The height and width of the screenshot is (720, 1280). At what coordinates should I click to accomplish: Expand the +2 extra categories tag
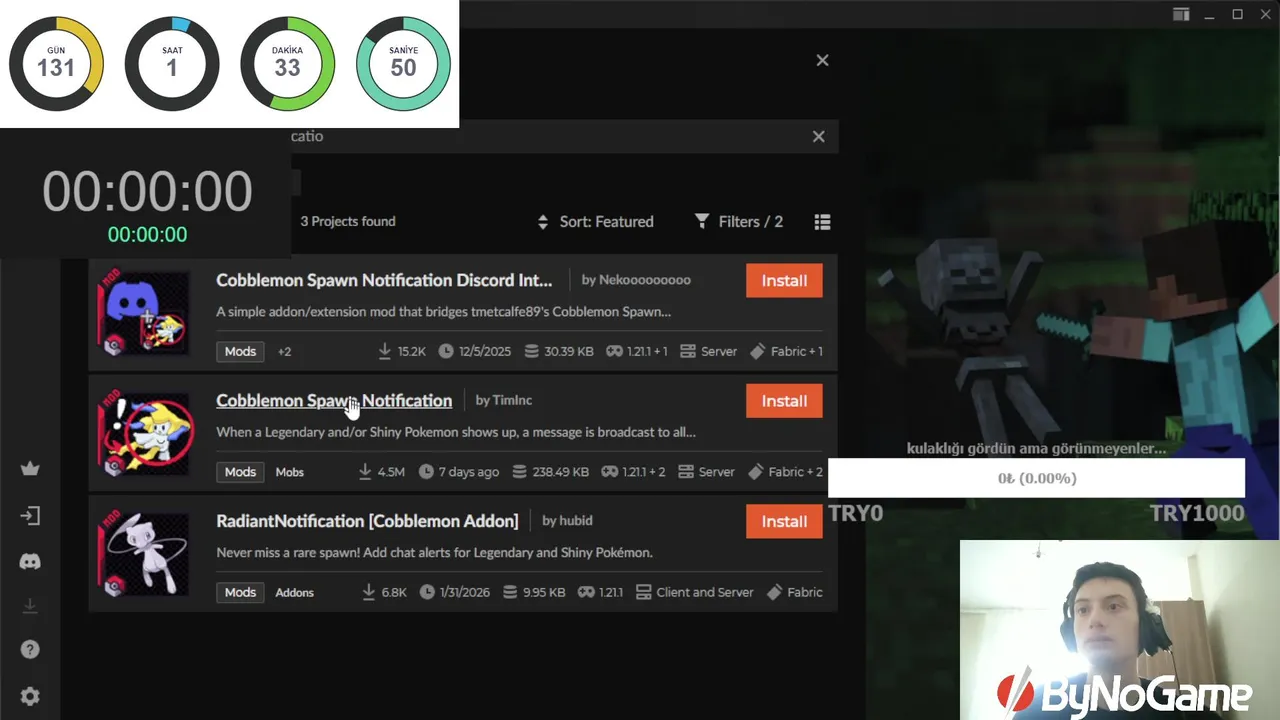coord(284,351)
